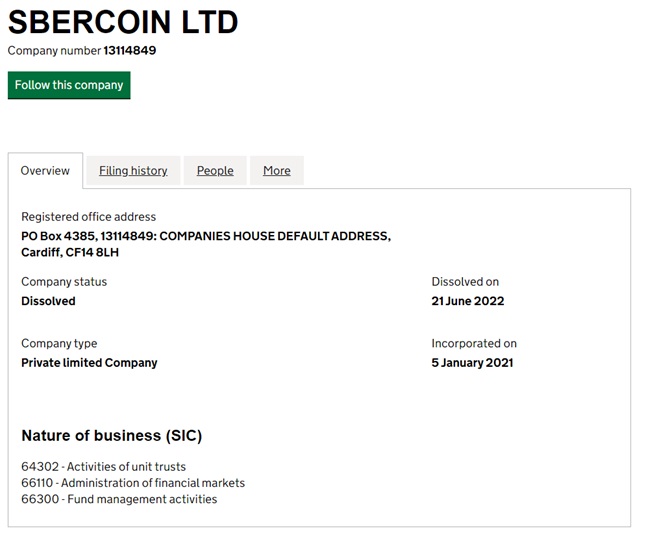646x546 pixels.
Task: Click the Nature of business (SIC) heading
Action: 112,436
